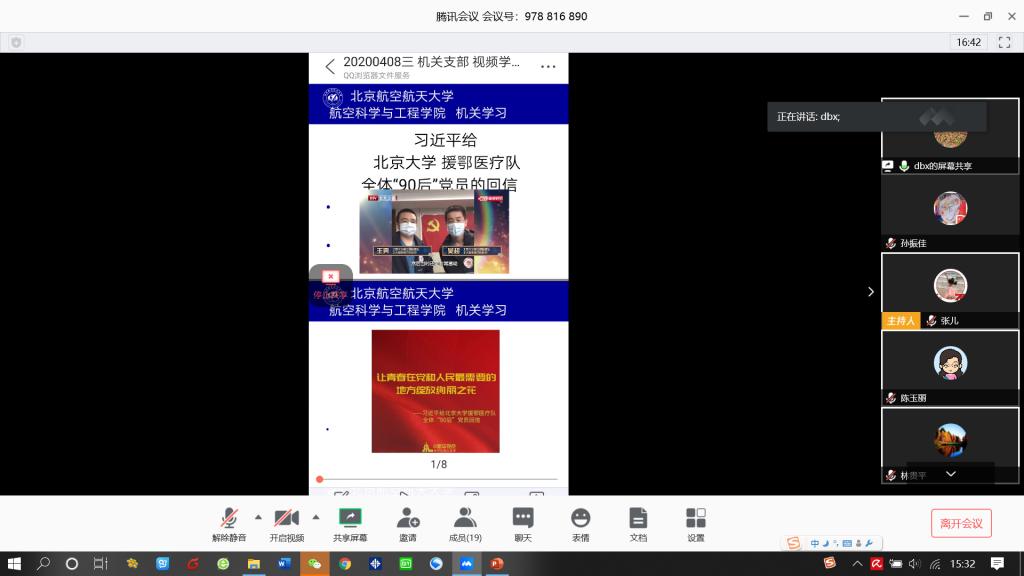
Task: Open the 成员(19) members list
Action: tap(465, 522)
